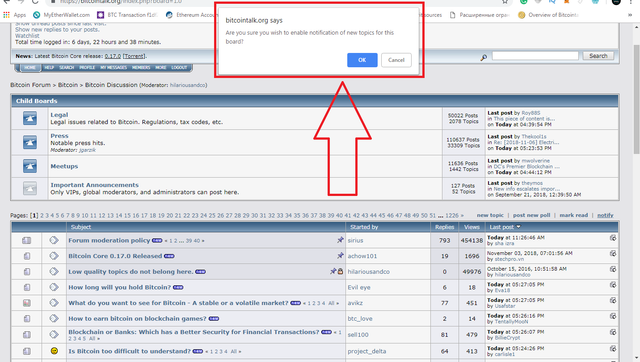Go to last post of Blockchain or Banks thread
The height and width of the screenshot is (362, 640).
tap(613, 332)
